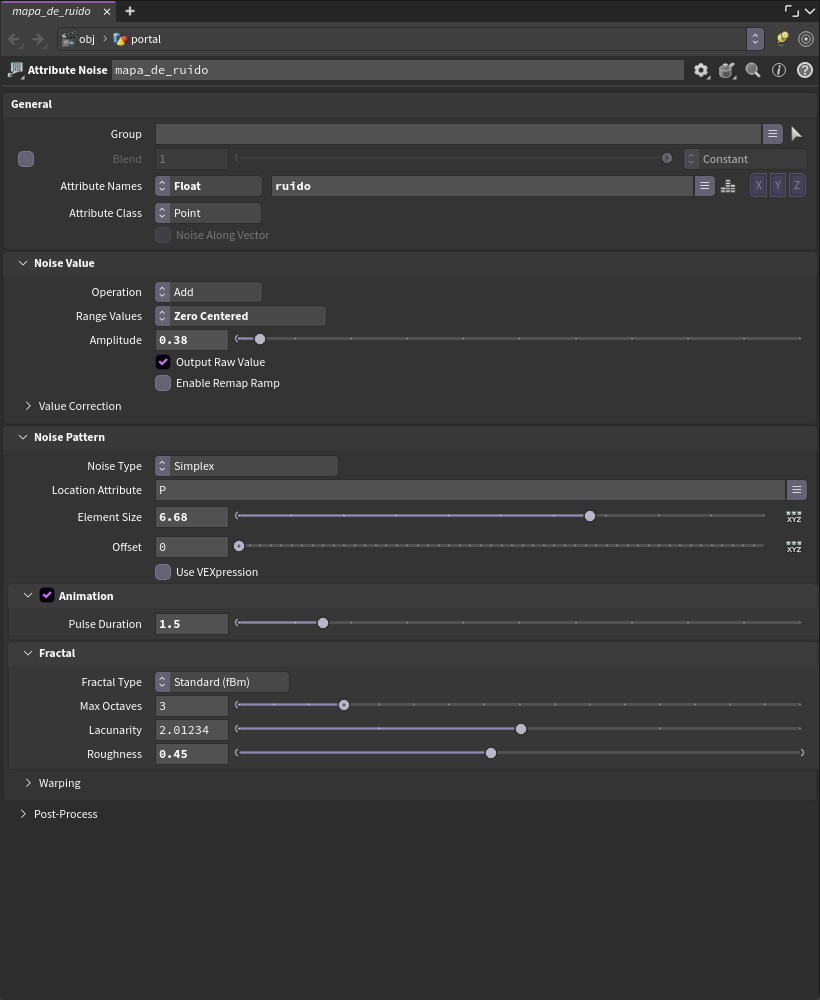Toggle the X component button
The width and height of the screenshot is (820, 1000).
(758, 186)
